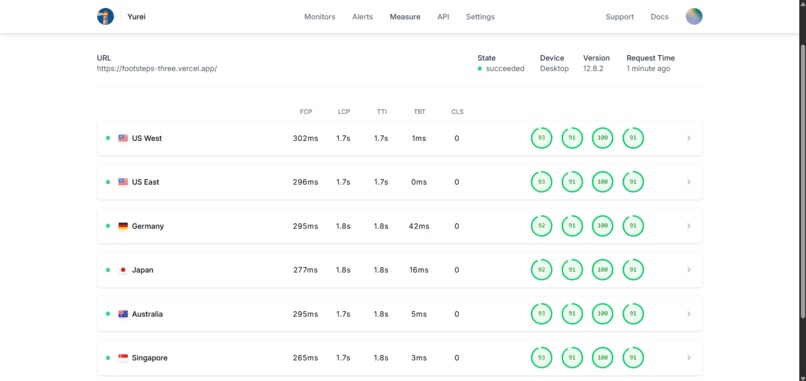Expand the Singapore result row chevron
The height and width of the screenshot is (381, 806).
pos(689,358)
